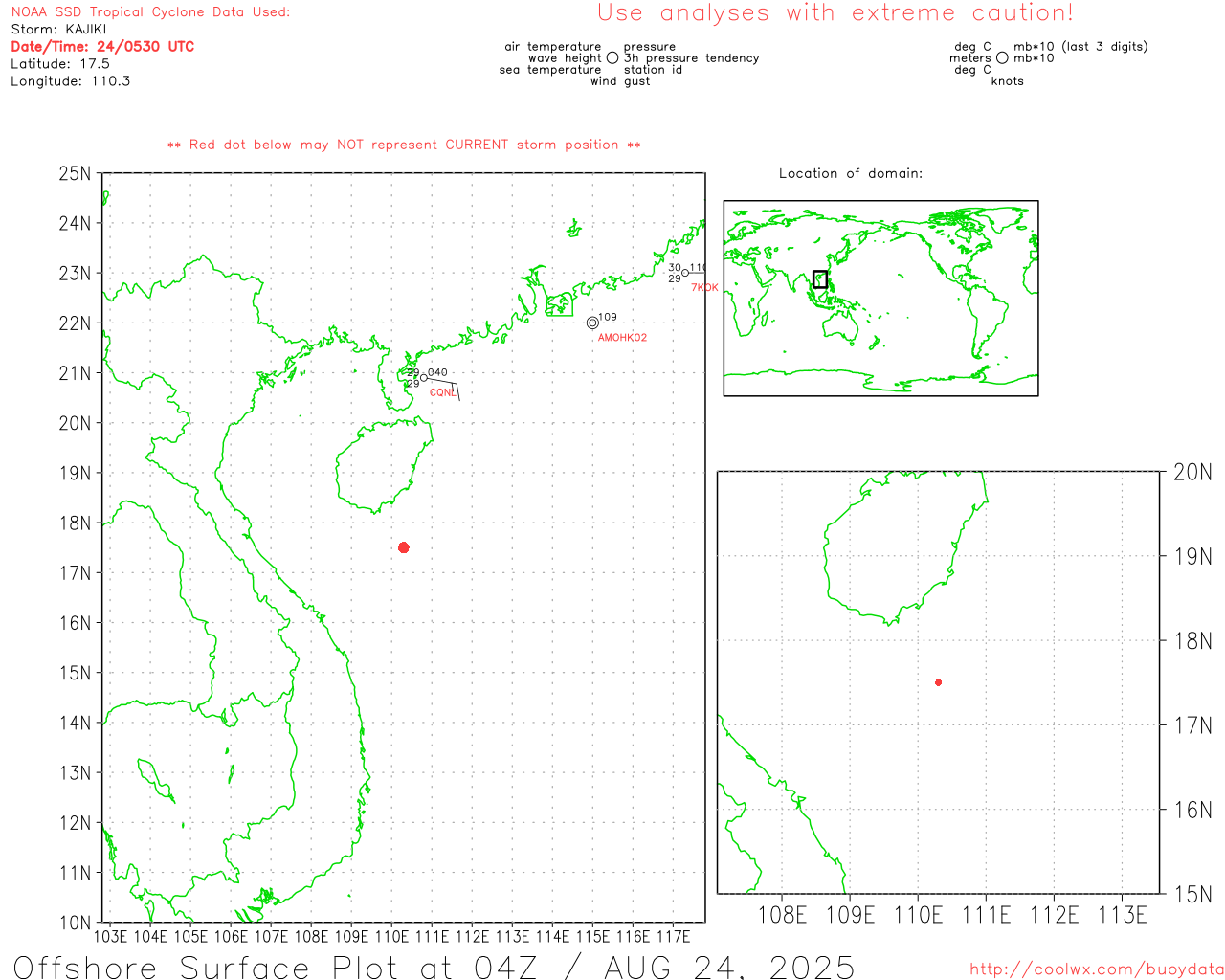Click 'NOAA SSD Tropical Cyclone Data Used:' heading
This screenshot has height=980, width=1225.
[150, 11]
